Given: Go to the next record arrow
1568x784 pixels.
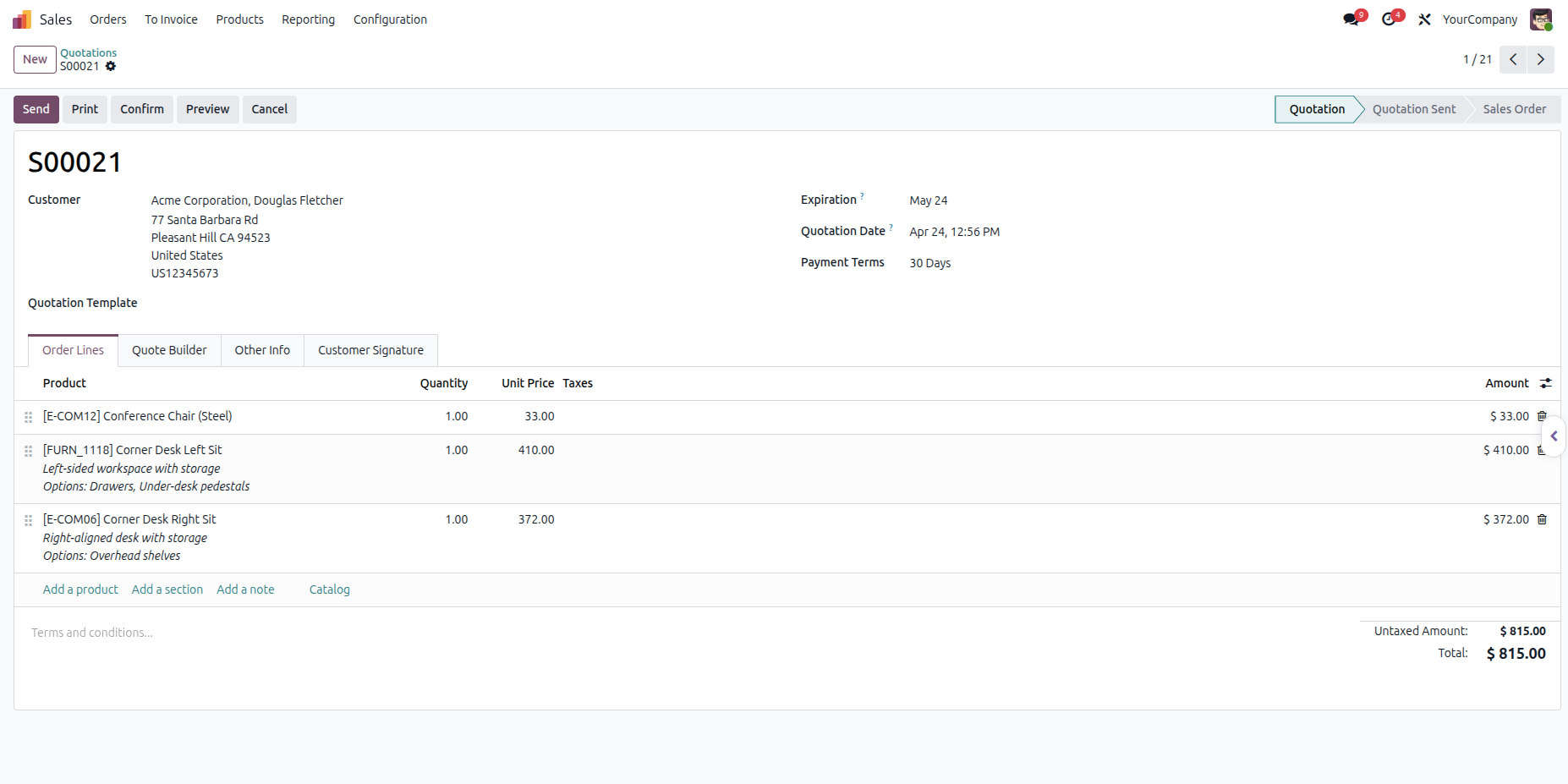Looking at the screenshot, I should (x=1541, y=59).
